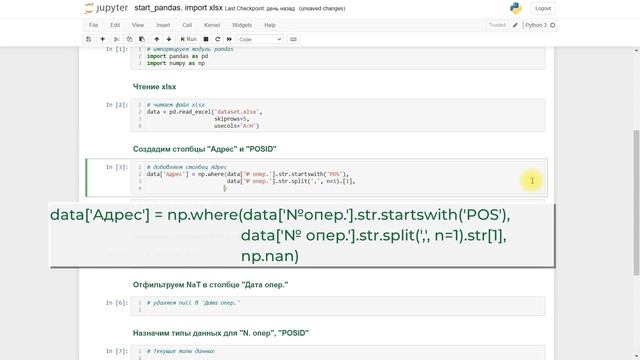
Task: Click the Python logo icon
Action: click(x=516, y=8)
